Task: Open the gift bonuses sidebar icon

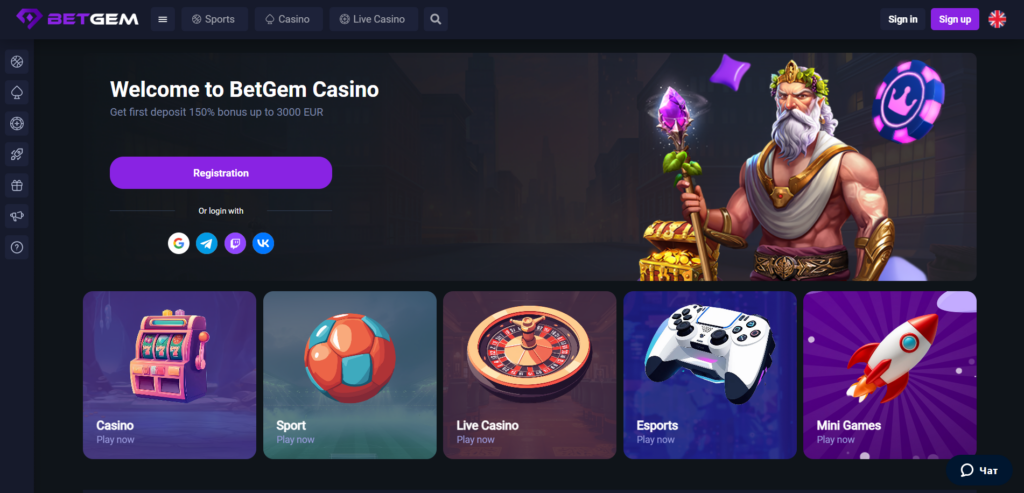Action: 16,185
